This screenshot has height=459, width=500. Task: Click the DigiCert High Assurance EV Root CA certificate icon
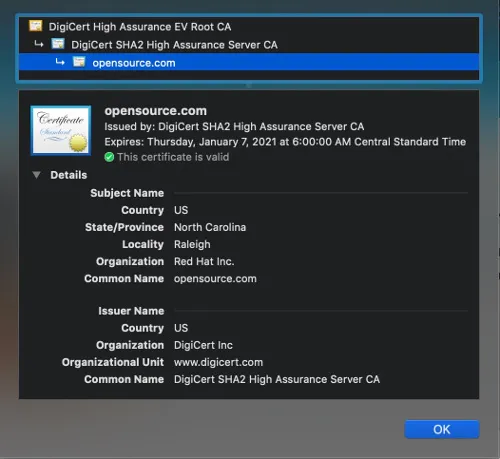click(36, 26)
